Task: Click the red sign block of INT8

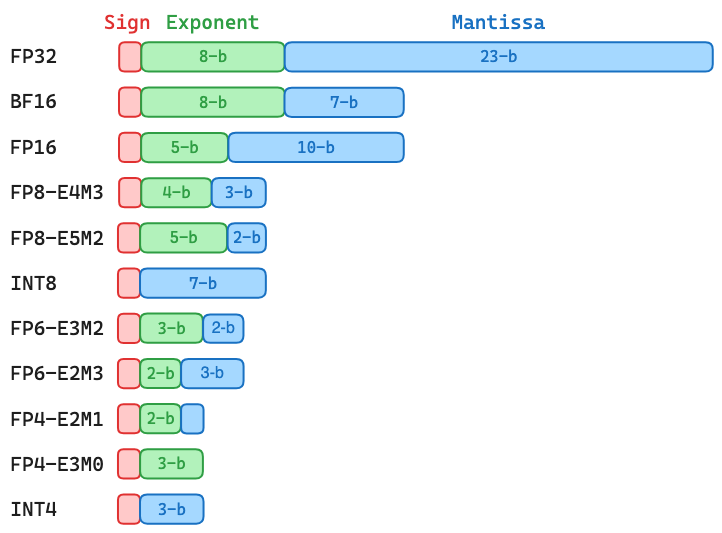Action: pos(129,283)
